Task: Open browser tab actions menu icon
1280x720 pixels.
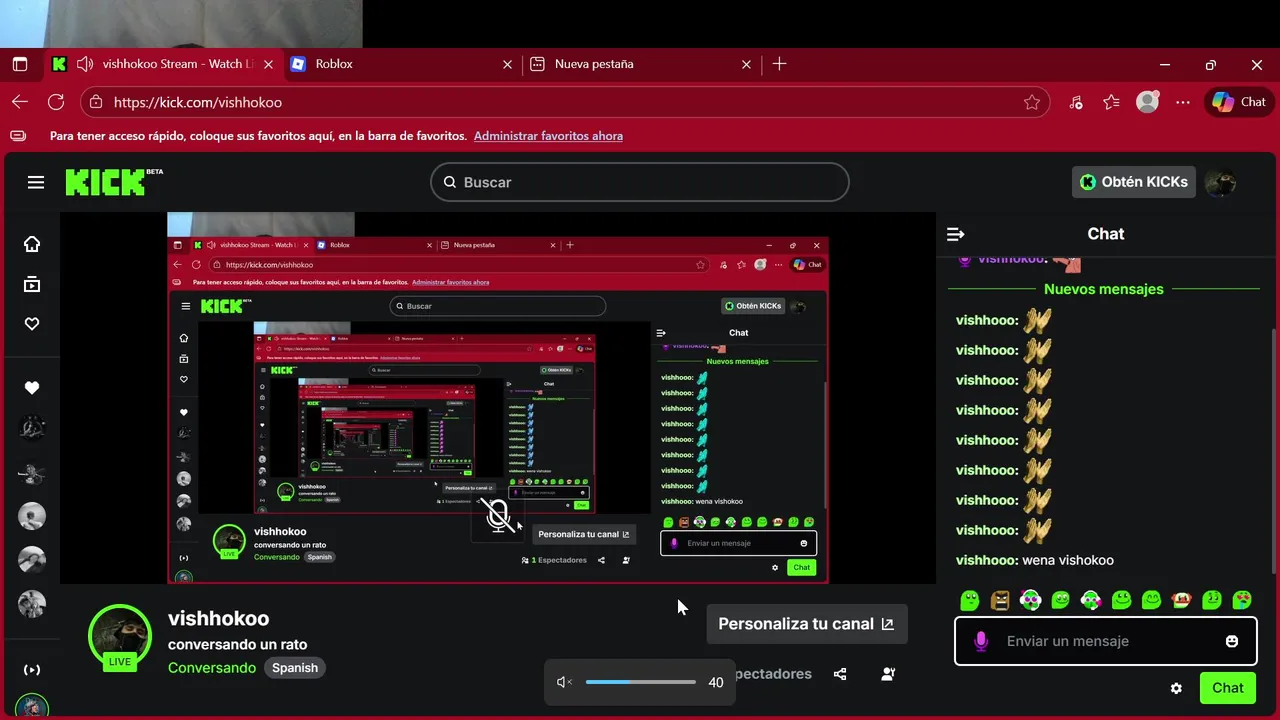Action: pyautogui.click(x=19, y=64)
